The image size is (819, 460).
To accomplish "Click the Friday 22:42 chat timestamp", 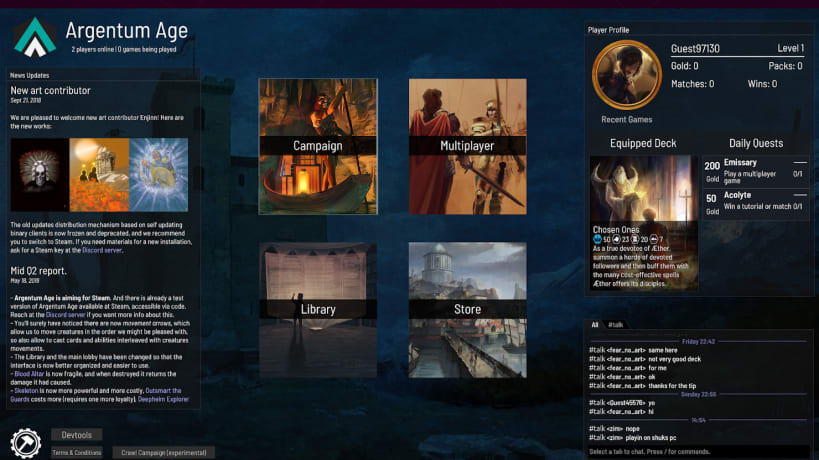I will point(698,341).
